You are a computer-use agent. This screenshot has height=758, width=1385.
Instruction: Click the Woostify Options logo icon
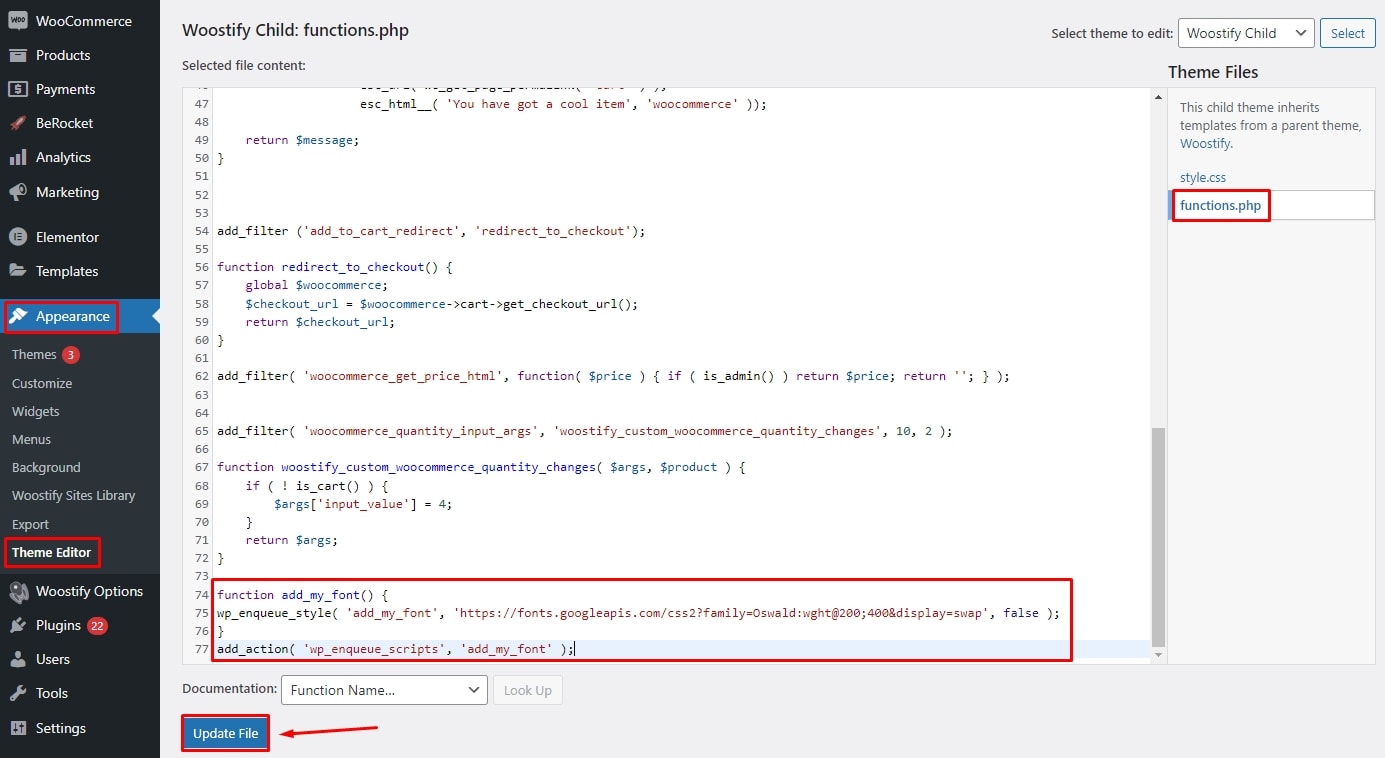18,591
